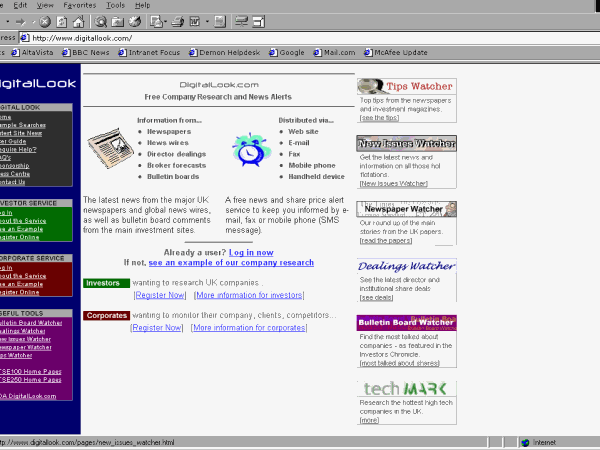Open the Favorites folder toolbar icon

[x=117, y=21]
